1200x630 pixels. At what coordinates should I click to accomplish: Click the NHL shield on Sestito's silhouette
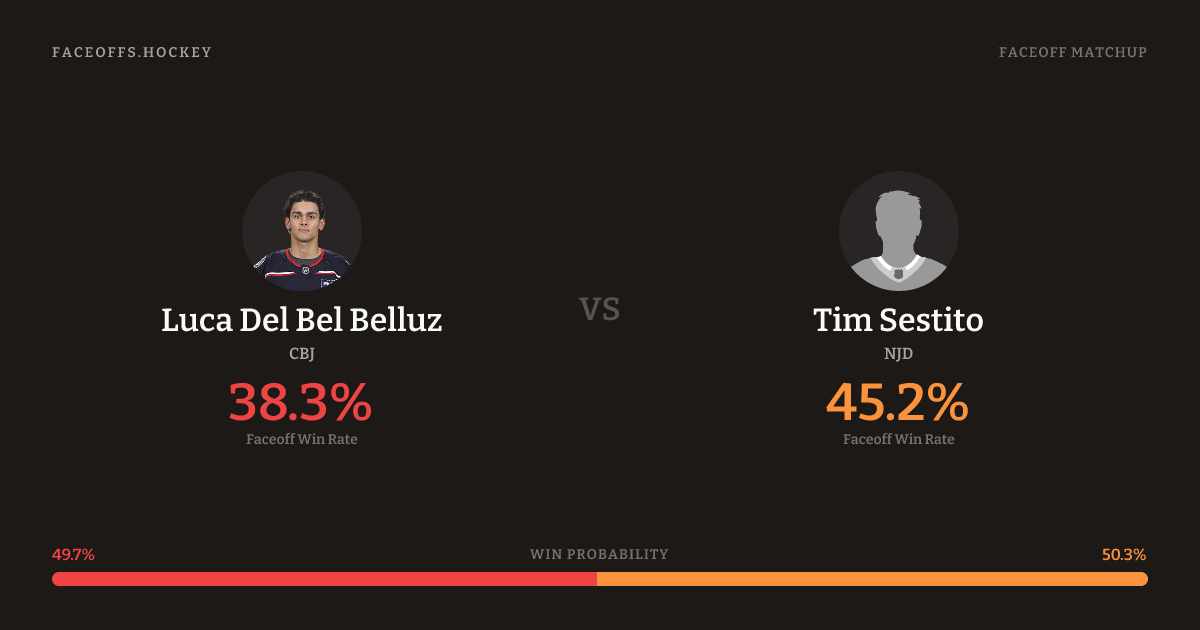click(898, 273)
